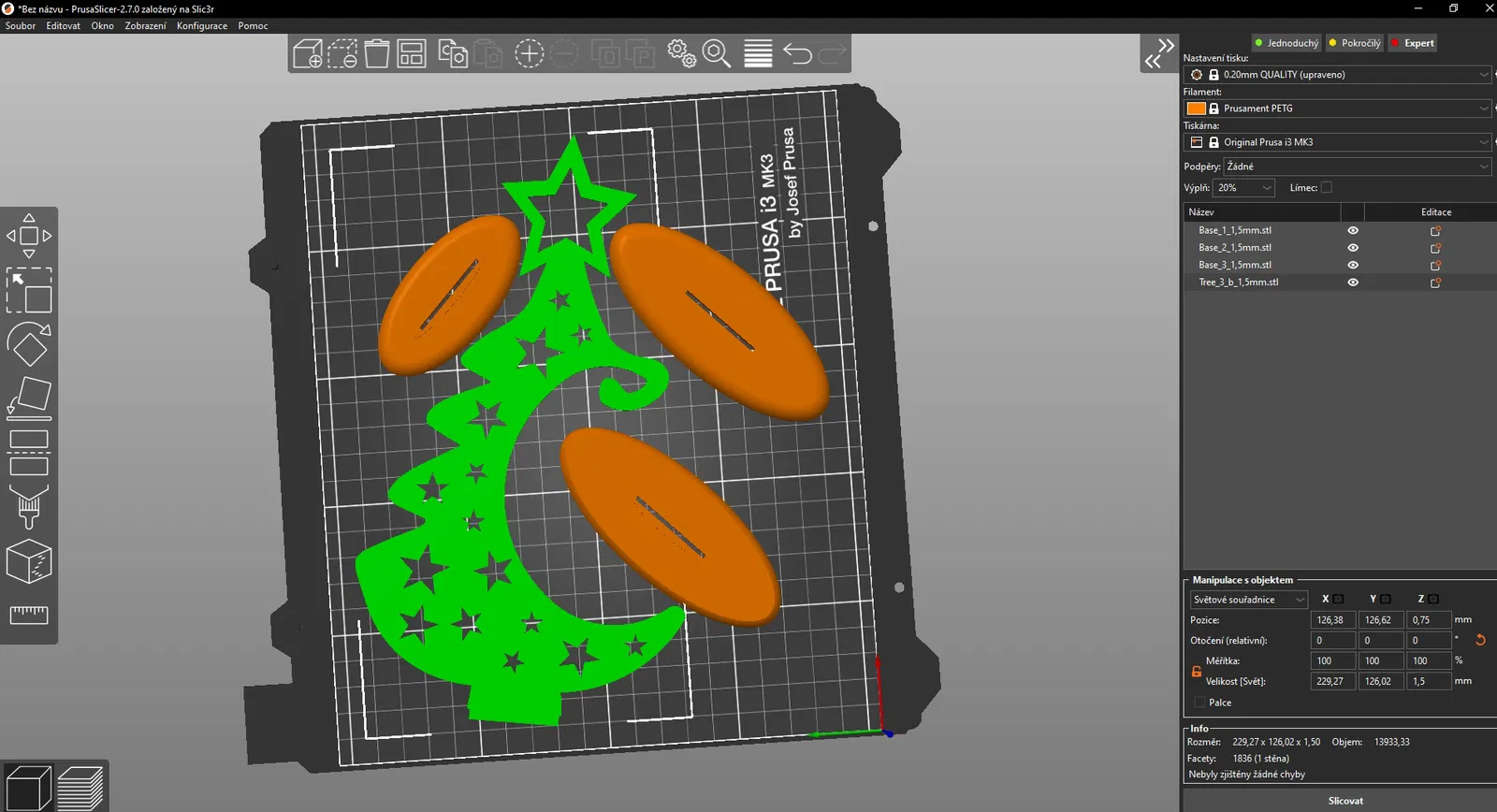Open the Konfigurace menu
Viewport: 1497px width, 812px height.
202,26
